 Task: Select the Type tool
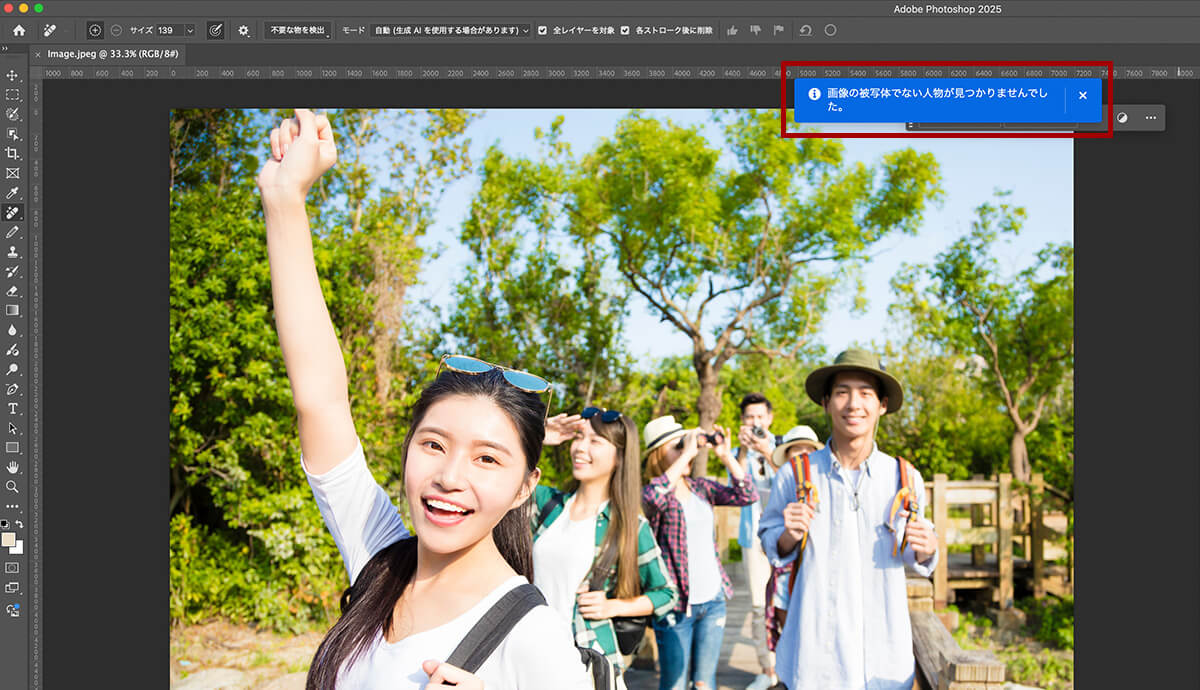click(13, 408)
